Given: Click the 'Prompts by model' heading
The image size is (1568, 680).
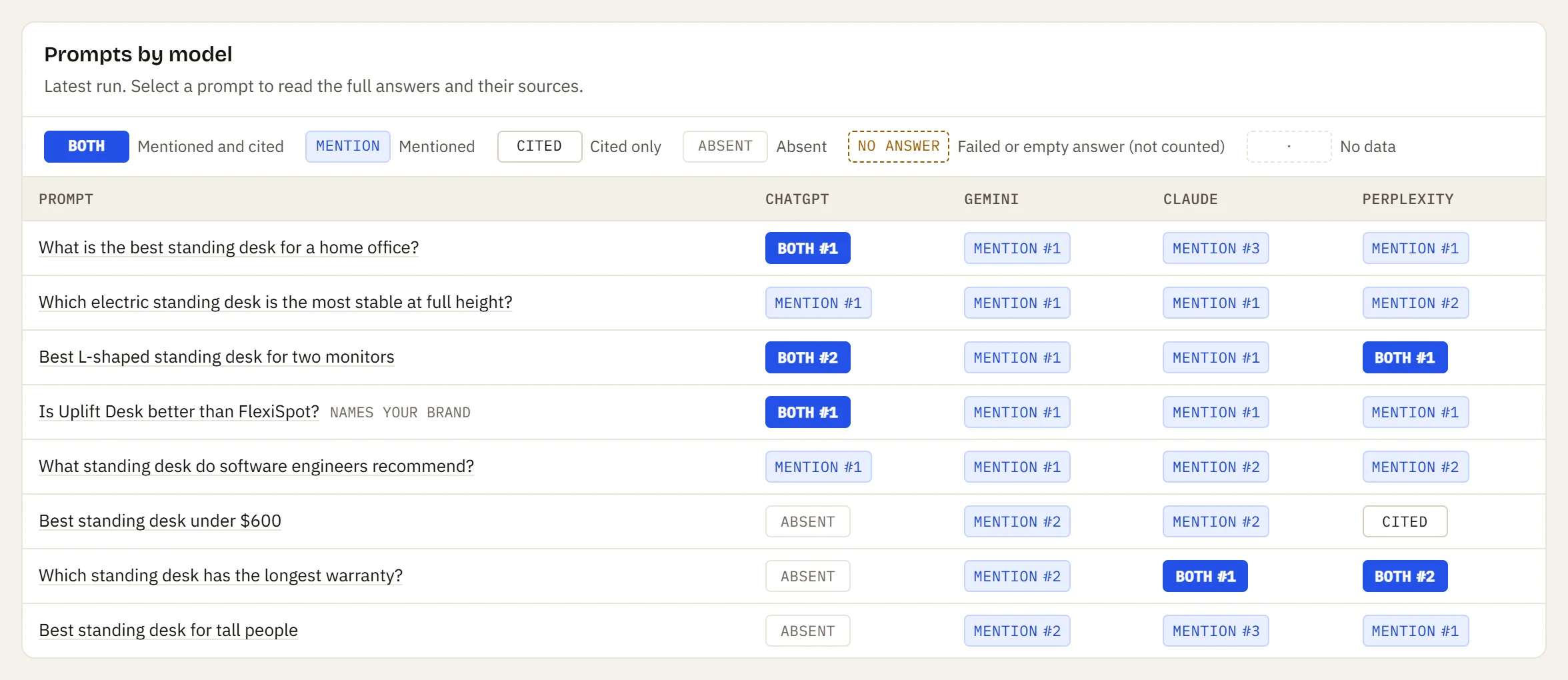Looking at the screenshot, I should [138, 54].
